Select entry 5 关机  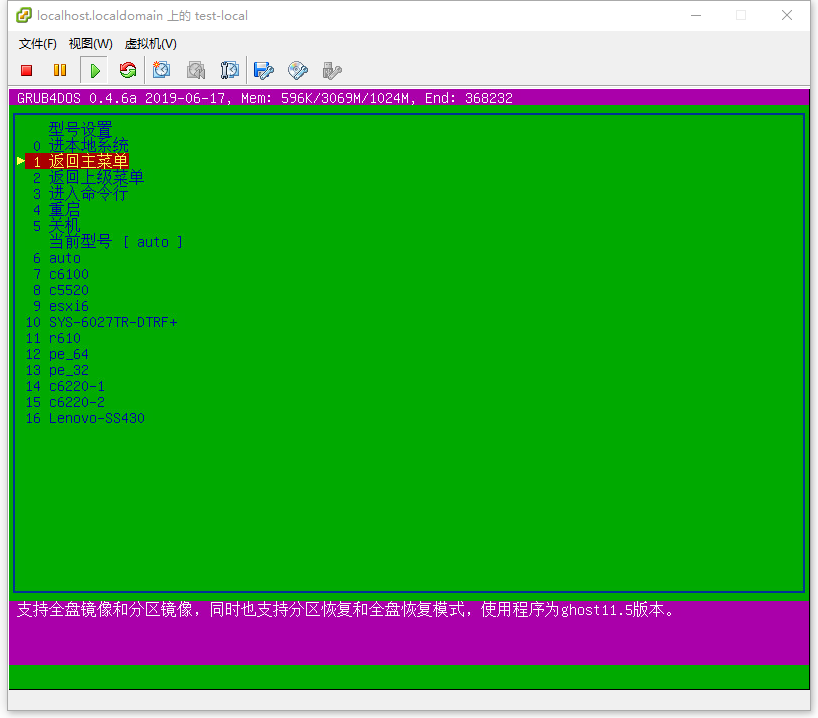point(56,226)
